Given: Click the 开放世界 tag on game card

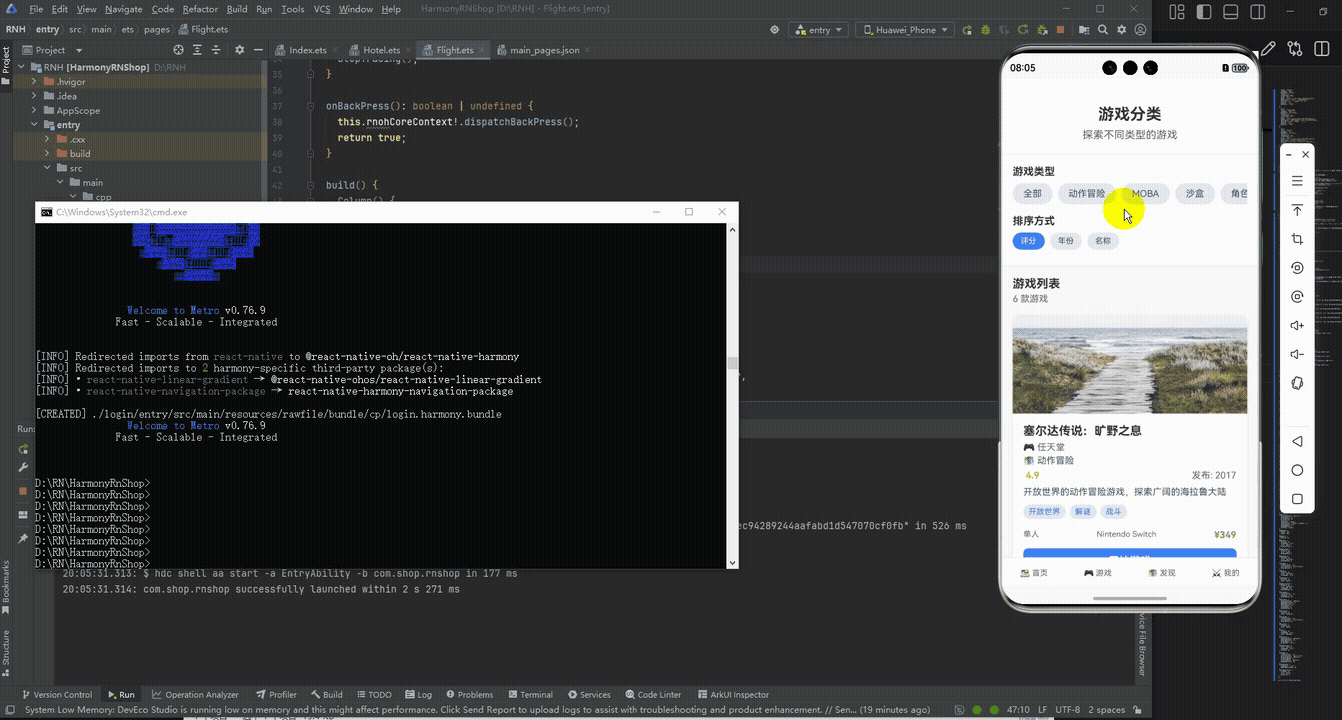Looking at the screenshot, I should 1043,511.
